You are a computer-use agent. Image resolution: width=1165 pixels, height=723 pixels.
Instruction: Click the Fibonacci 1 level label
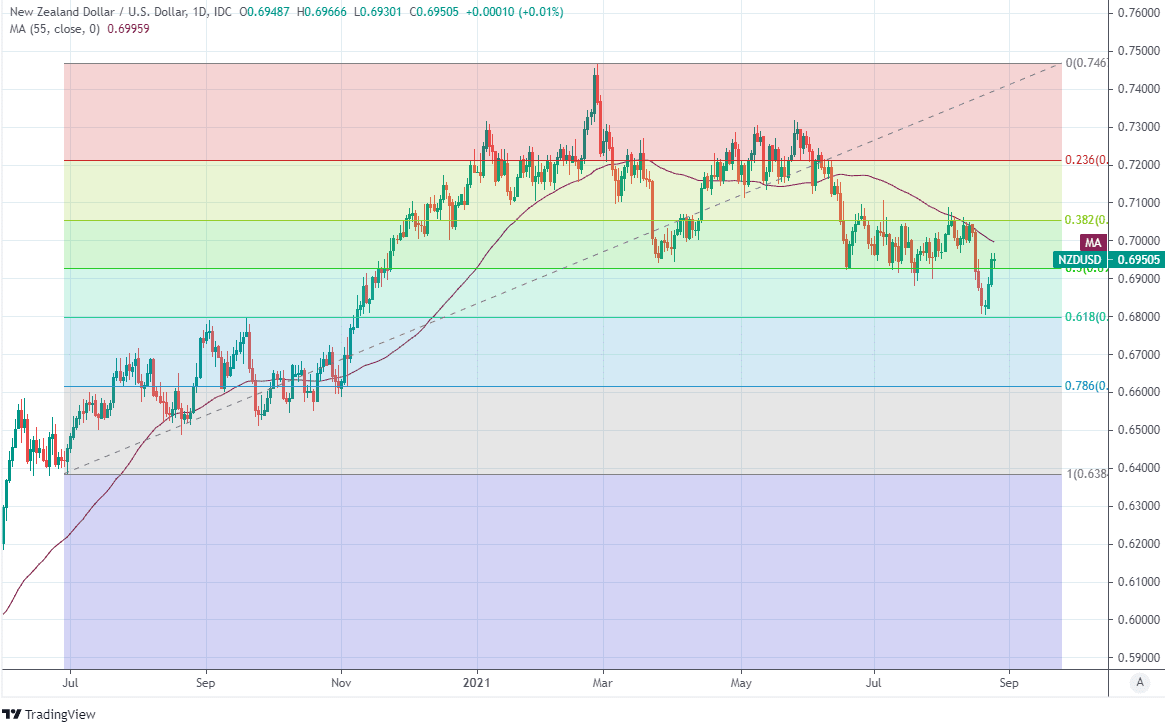(x=1085, y=474)
